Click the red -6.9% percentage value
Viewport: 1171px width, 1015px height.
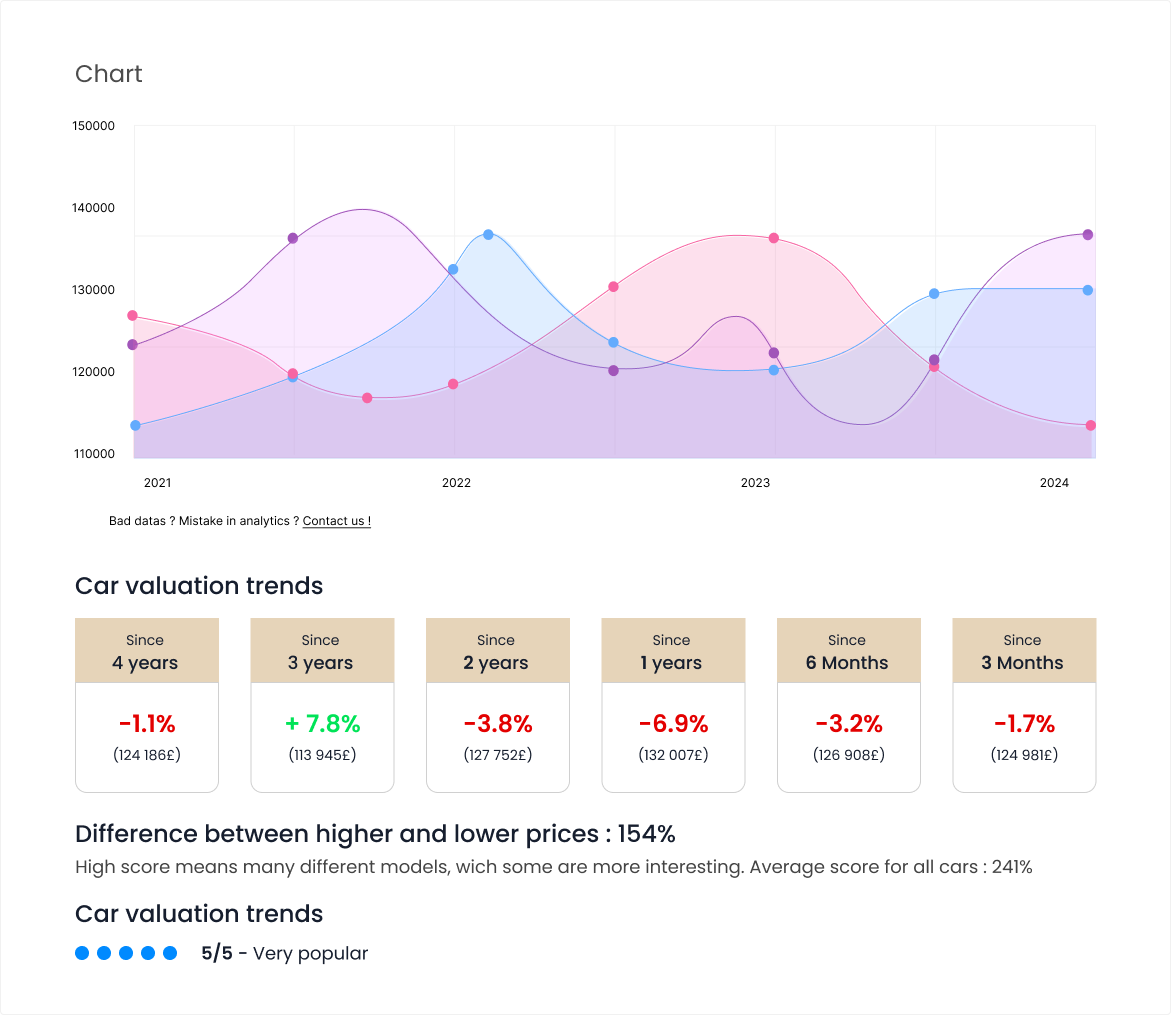pyautogui.click(x=673, y=723)
